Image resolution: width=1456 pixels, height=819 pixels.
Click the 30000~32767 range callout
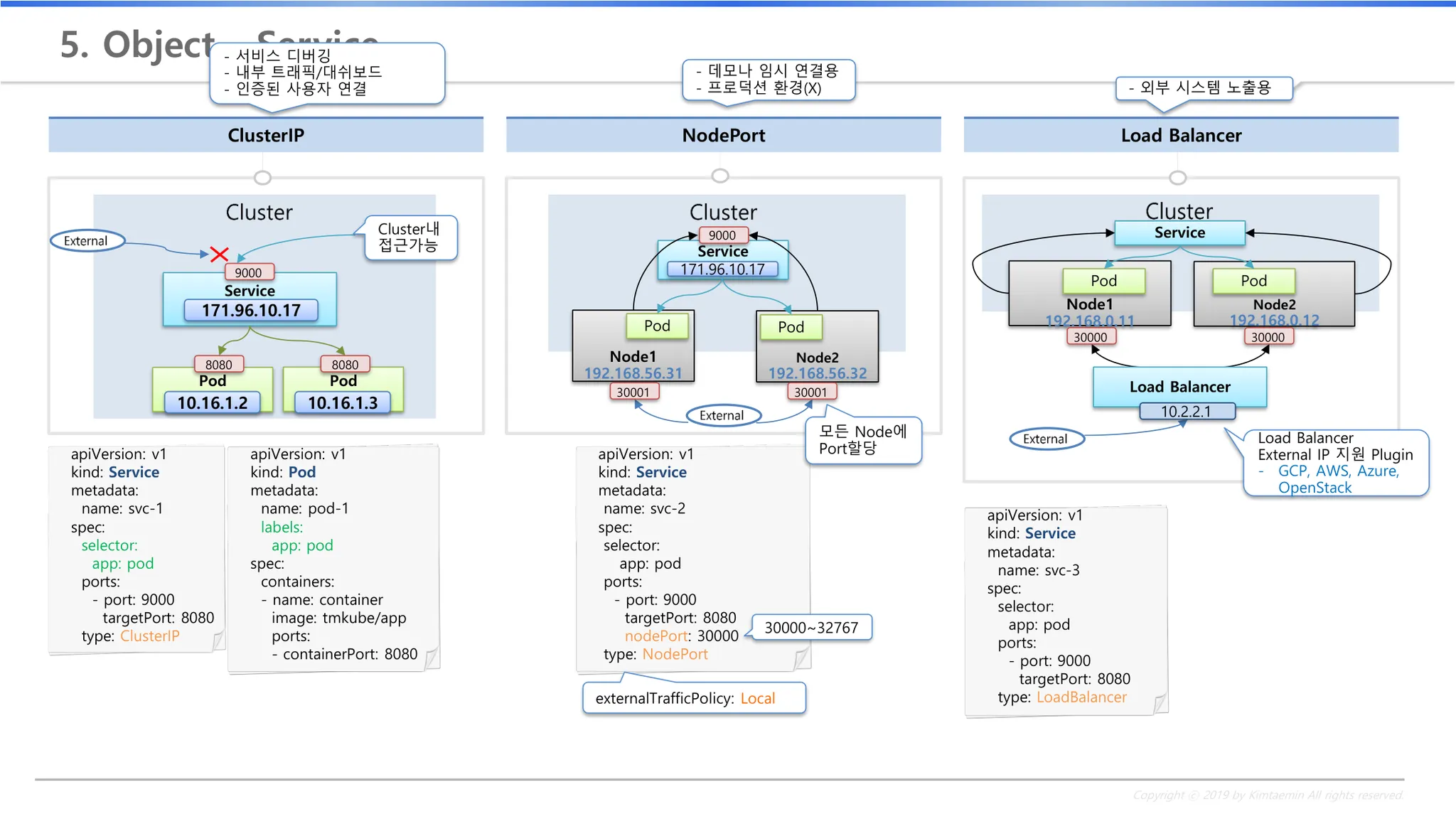coord(811,628)
